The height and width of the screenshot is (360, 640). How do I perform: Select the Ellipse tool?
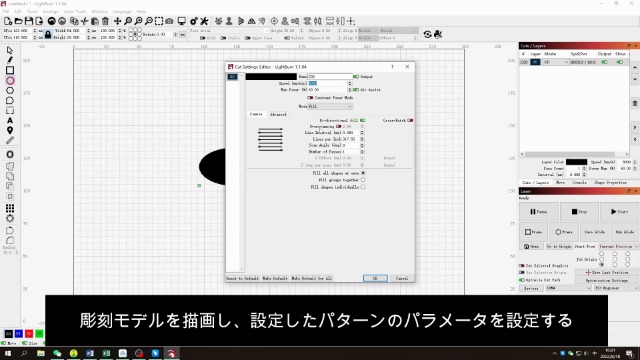pyautogui.click(x=10, y=80)
